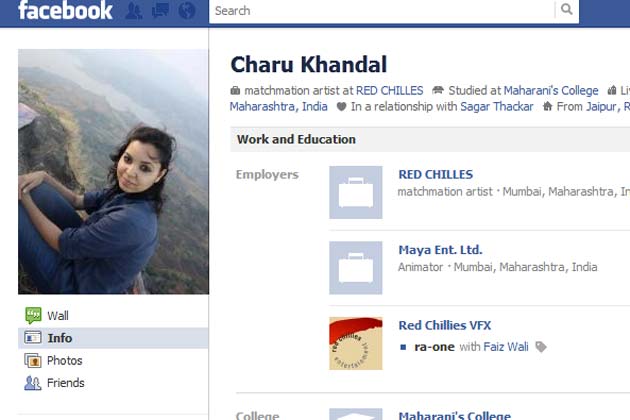Click the tag icon beside Faiz Wali
Screen dimensions: 630x420
tap(541, 347)
